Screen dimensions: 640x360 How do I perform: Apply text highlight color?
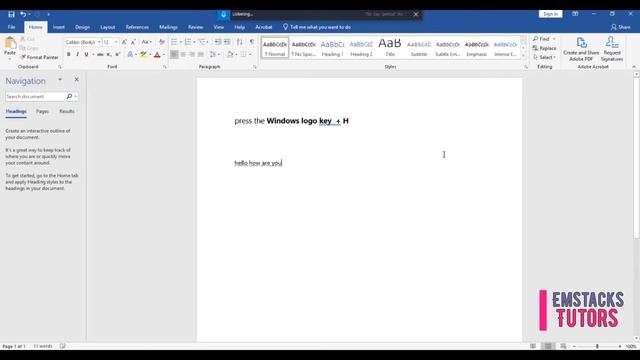click(143, 54)
